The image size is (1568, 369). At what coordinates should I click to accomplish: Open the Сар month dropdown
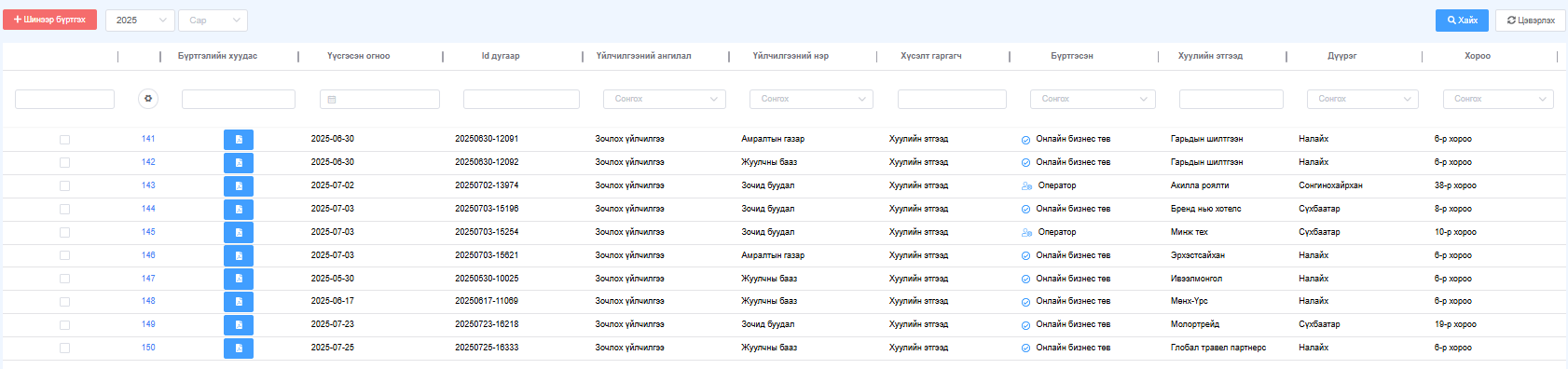coord(213,20)
